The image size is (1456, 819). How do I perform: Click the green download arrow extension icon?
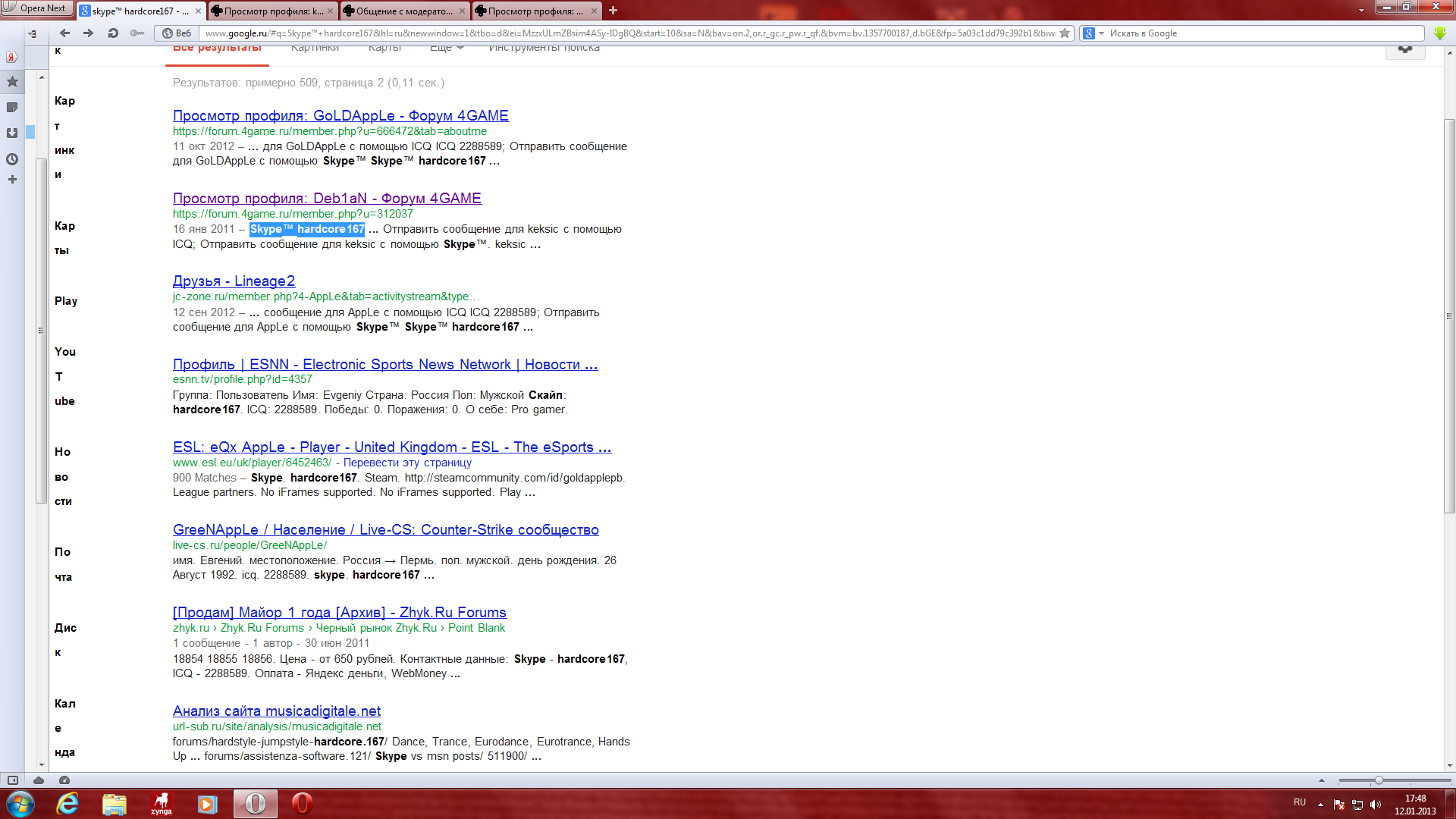tap(1440, 33)
